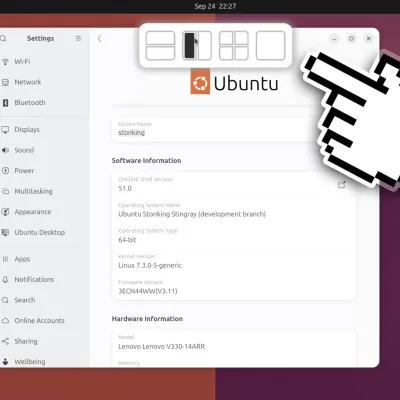The image size is (400, 400).
Task: Open the Appearance settings panel
Action: click(x=40, y=212)
